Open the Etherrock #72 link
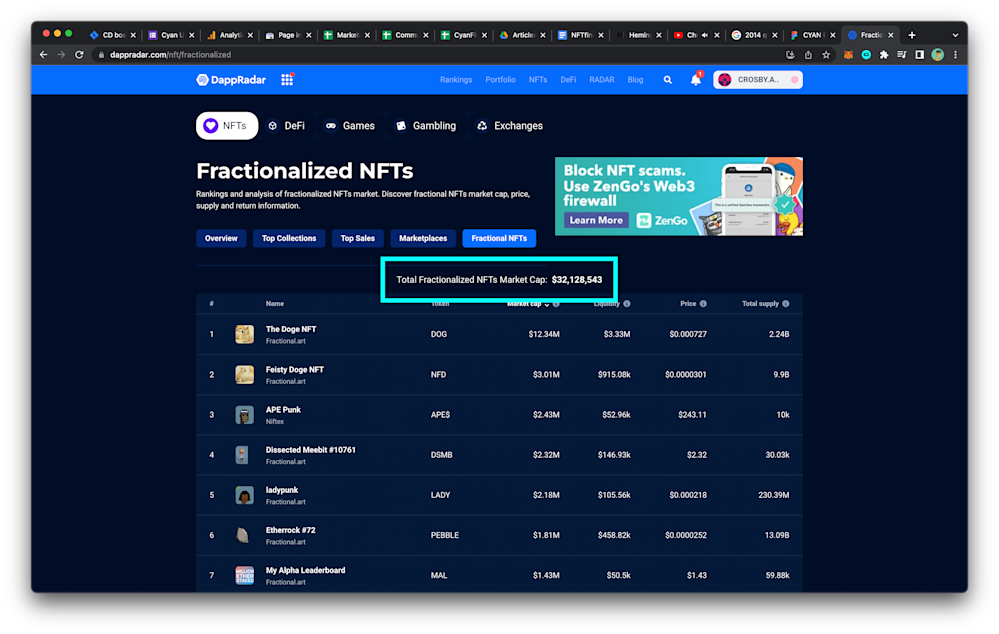The image size is (999, 634). pyautogui.click(x=291, y=530)
